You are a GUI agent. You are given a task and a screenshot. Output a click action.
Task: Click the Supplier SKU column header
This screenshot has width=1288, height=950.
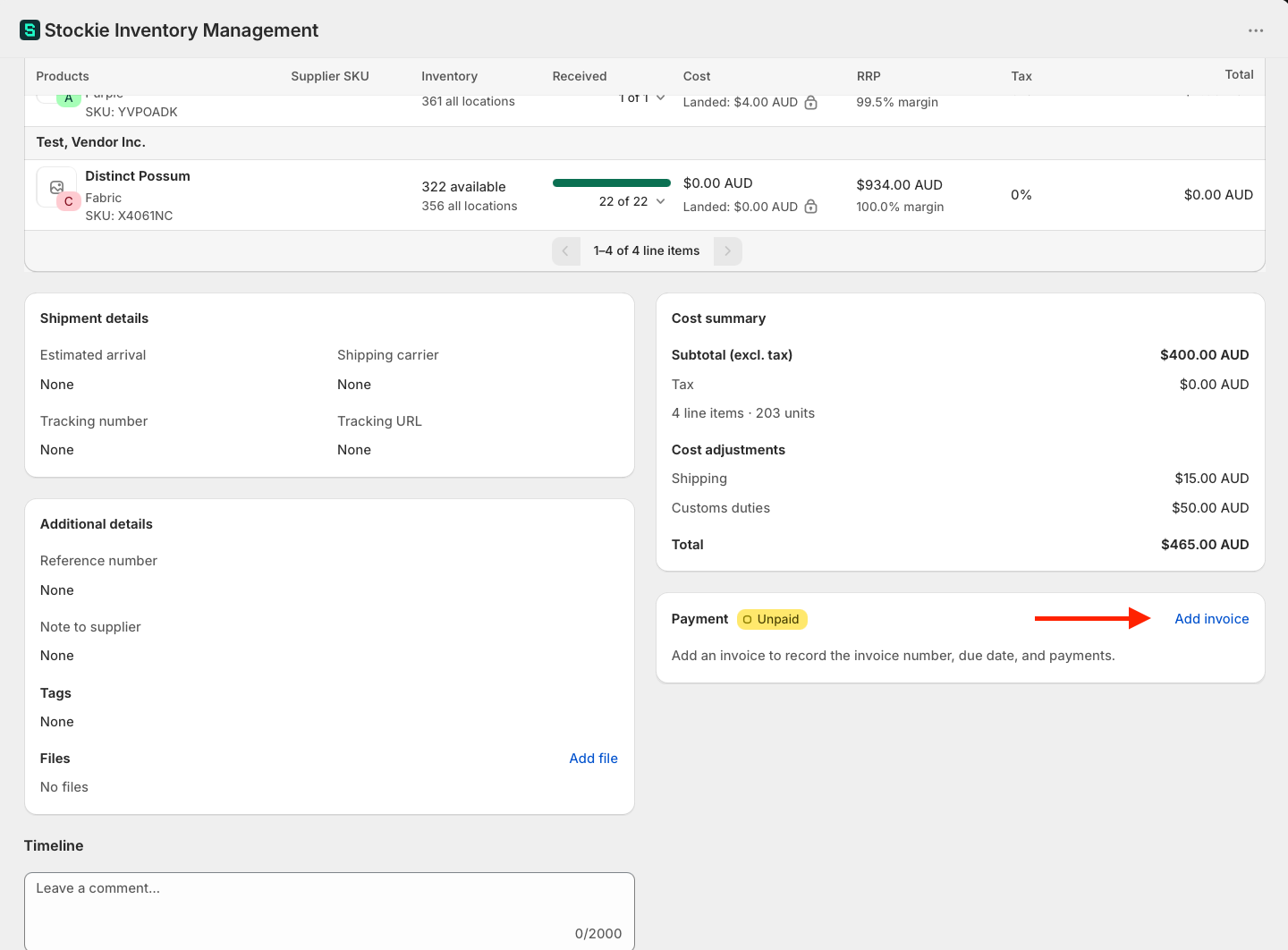(x=330, y=76)
